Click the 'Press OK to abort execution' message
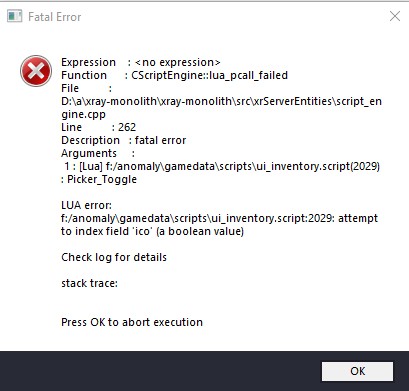Screen dimensions: 409x391 click(132, 322)
